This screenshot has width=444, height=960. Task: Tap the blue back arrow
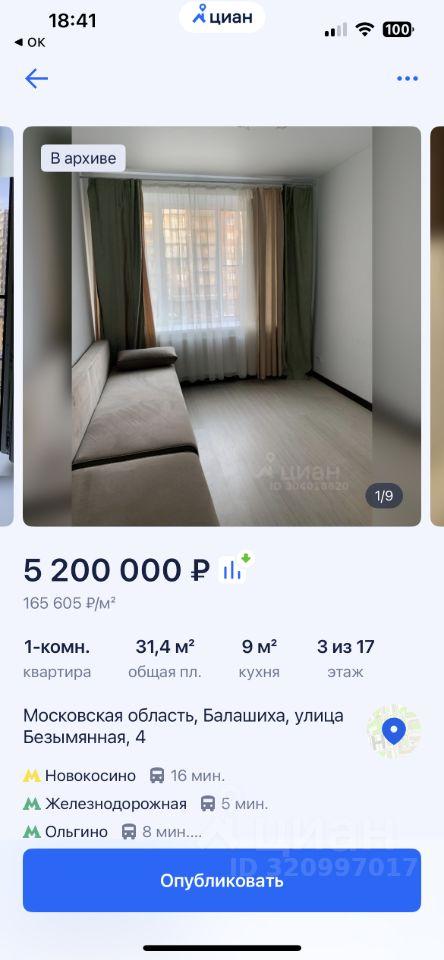click(36, 78)
